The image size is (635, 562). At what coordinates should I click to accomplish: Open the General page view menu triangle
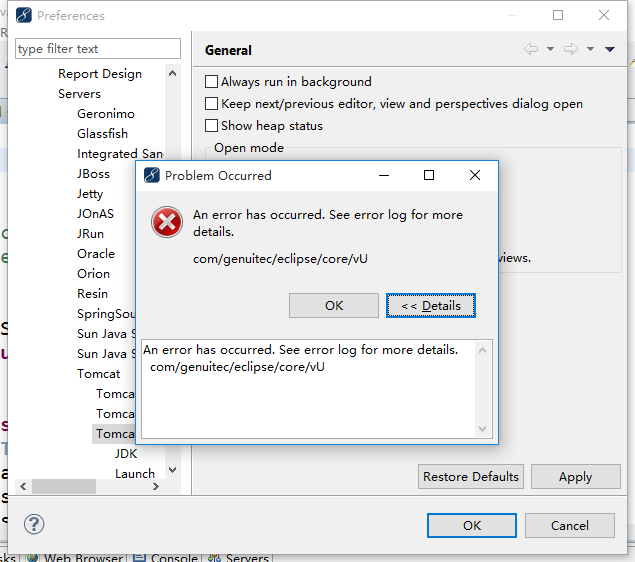[610, 49]
